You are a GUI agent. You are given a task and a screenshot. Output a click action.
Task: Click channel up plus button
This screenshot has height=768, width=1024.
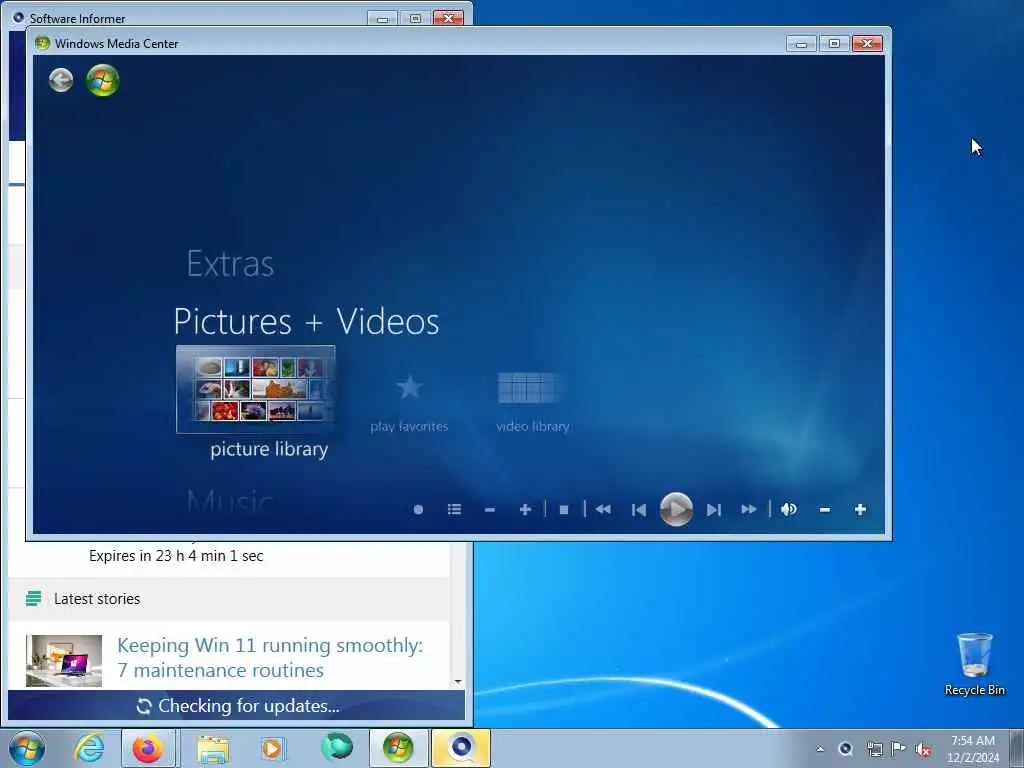[525, 509]
